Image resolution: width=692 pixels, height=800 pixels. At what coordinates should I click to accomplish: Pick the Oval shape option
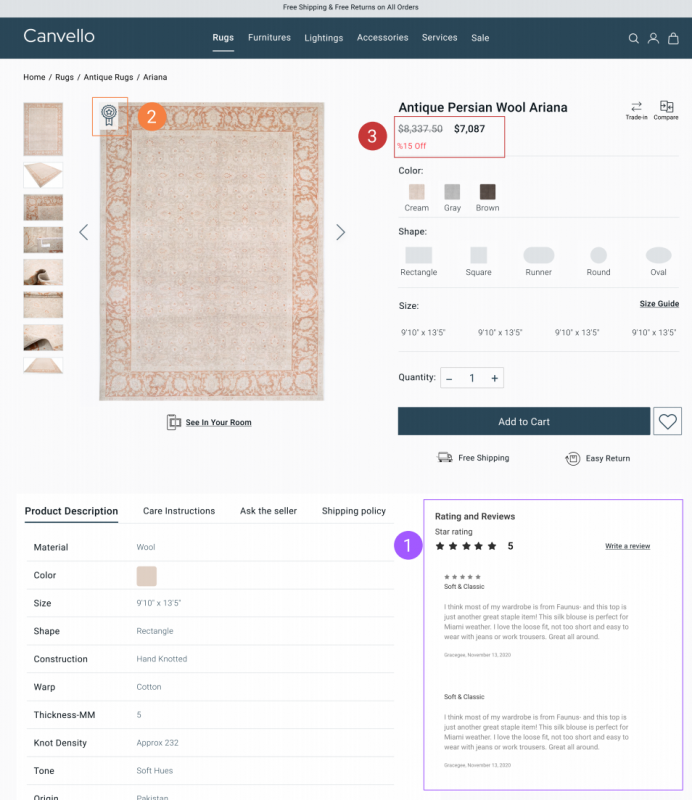tap(658, 256)
